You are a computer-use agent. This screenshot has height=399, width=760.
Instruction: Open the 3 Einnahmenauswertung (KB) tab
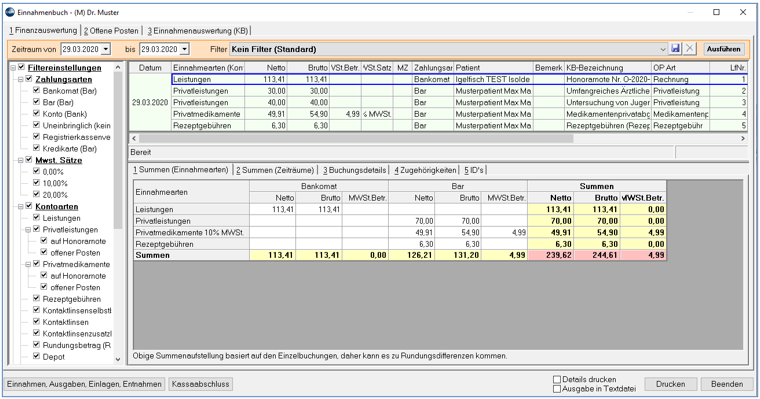tap(198, 31)
